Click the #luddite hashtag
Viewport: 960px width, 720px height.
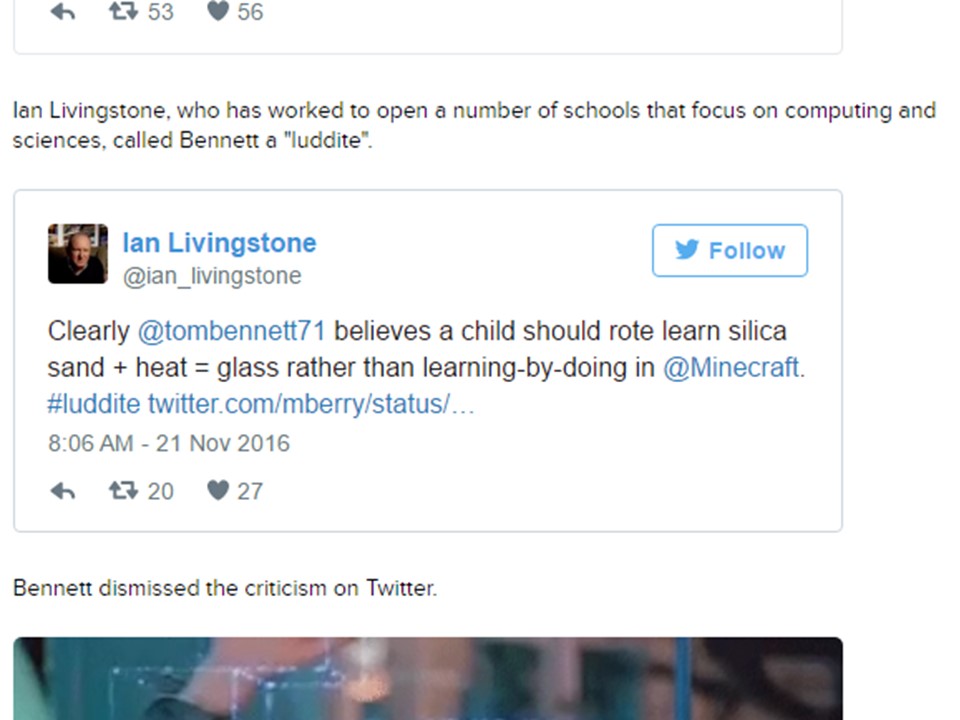(x=94, y=404)
